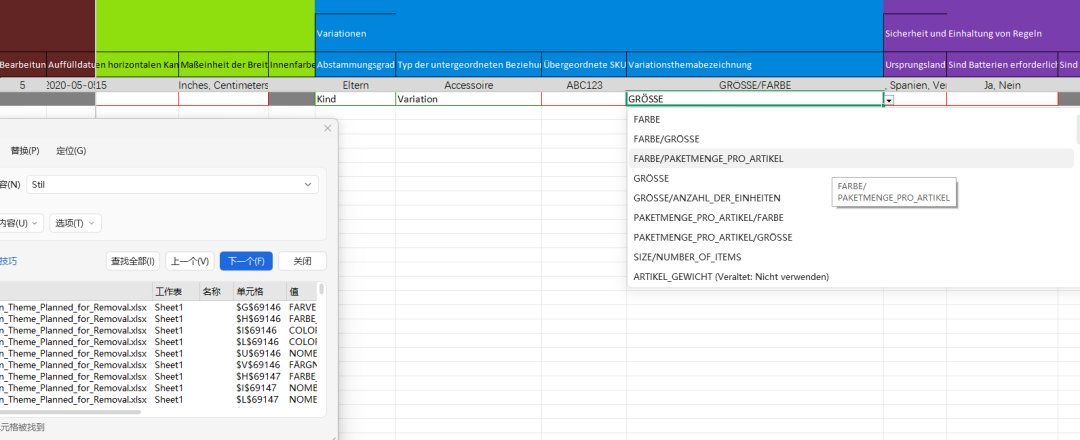This screenshot has width=1080, height=440.
Task: Choose PAKETMENGE_PRO_ARTIKEL/GRÖSSE from the list
Action: point(851,237)
